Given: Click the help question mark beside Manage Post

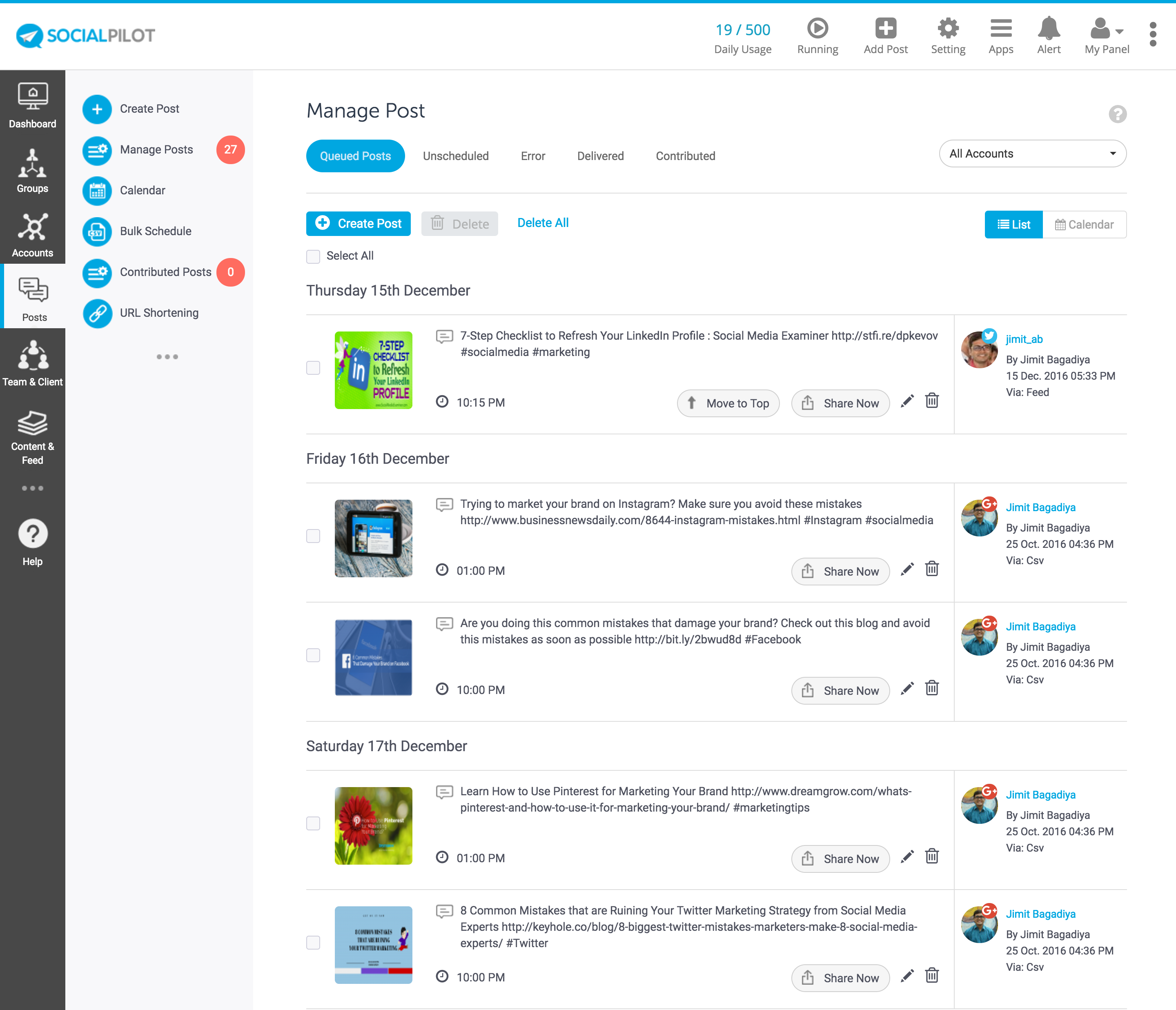Looking at the screenshot, I should (x=1117, y=114).
